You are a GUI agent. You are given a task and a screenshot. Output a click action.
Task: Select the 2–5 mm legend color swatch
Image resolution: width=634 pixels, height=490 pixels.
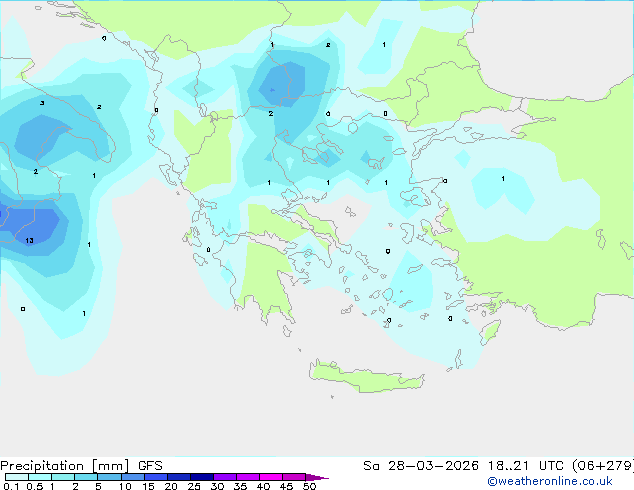86,477
